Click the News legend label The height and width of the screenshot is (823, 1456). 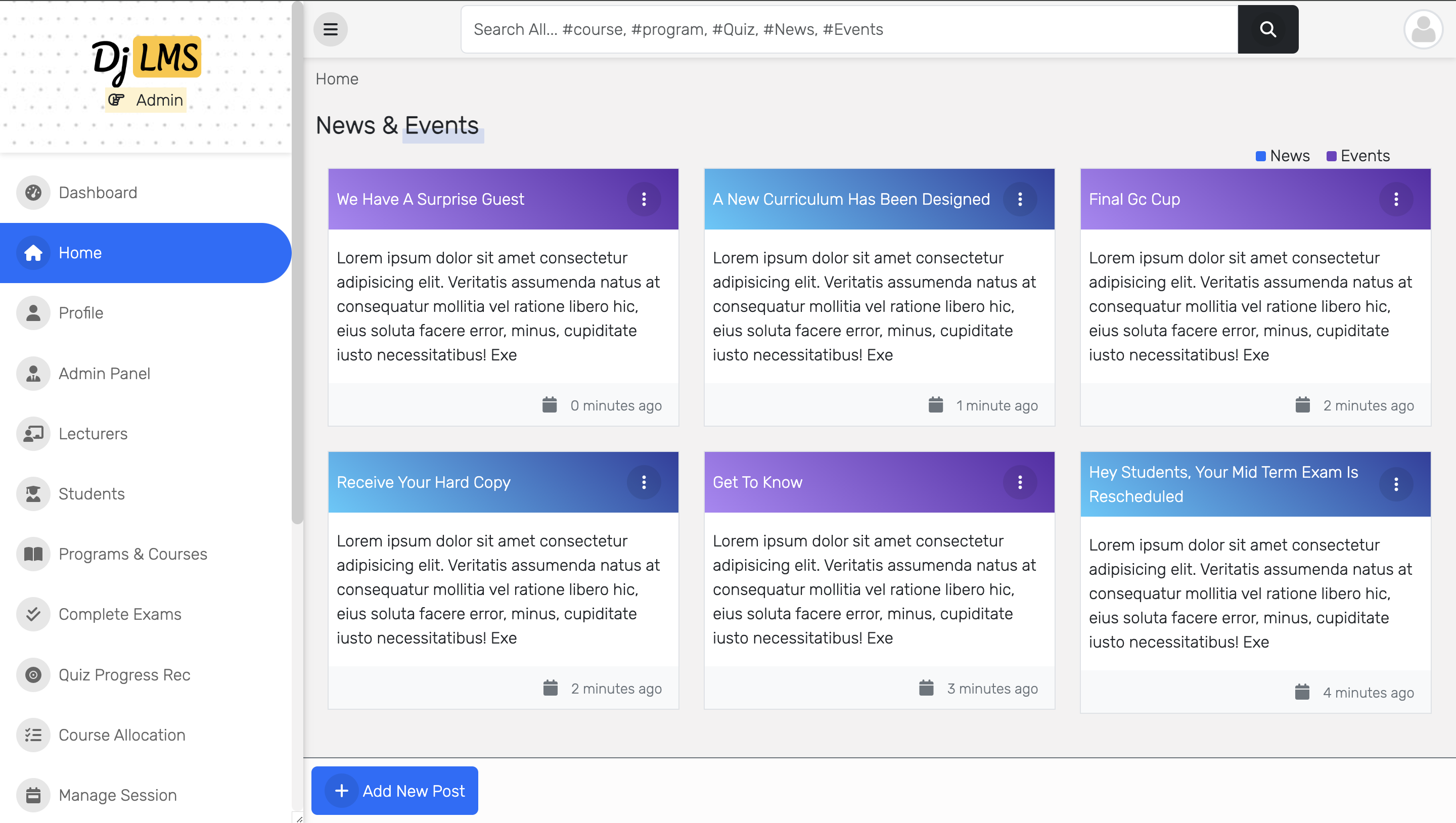[1289, 156]
